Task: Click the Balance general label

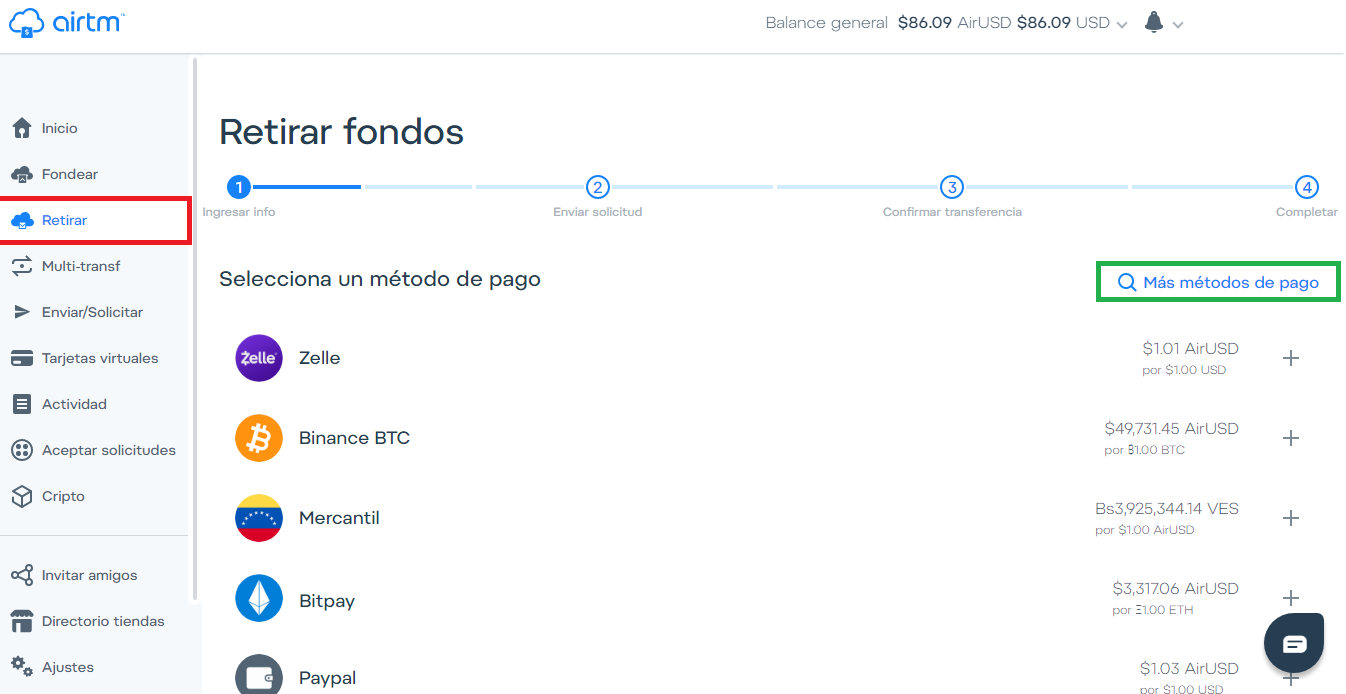Action: tap(826, 23)
